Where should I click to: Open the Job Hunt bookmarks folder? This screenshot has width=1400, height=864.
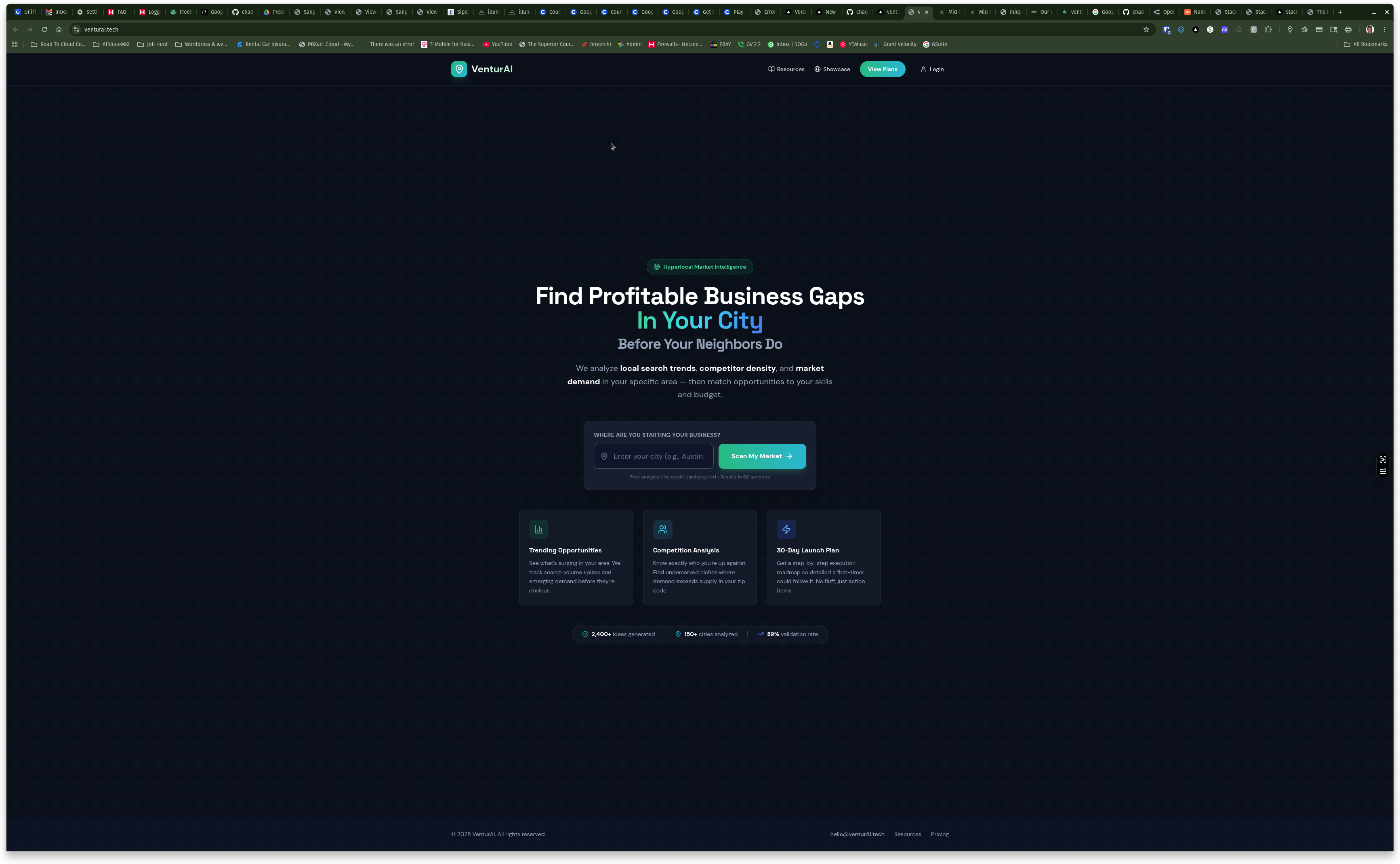coord(153,44)
